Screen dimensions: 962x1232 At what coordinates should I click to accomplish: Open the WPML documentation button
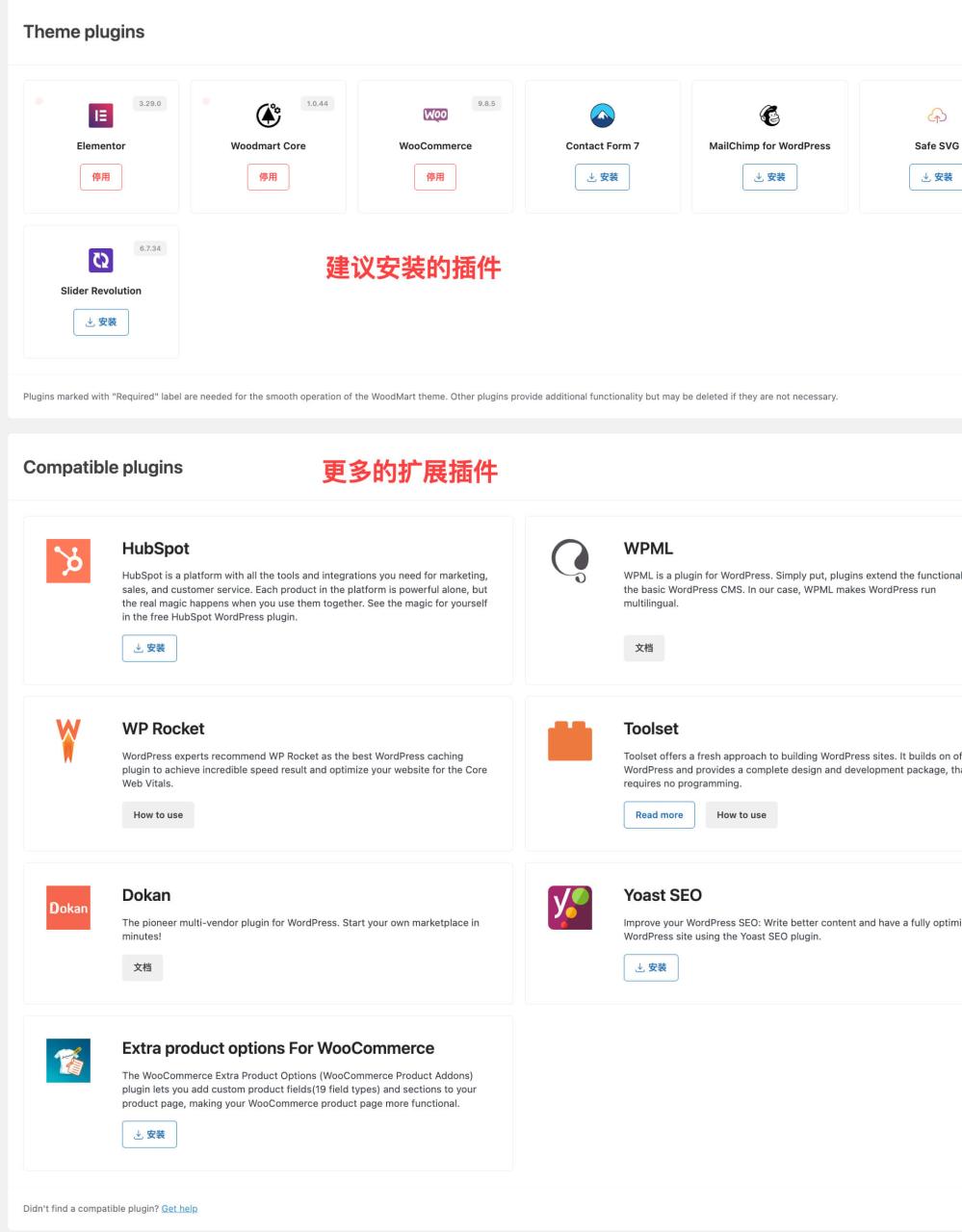pos(644,647)
